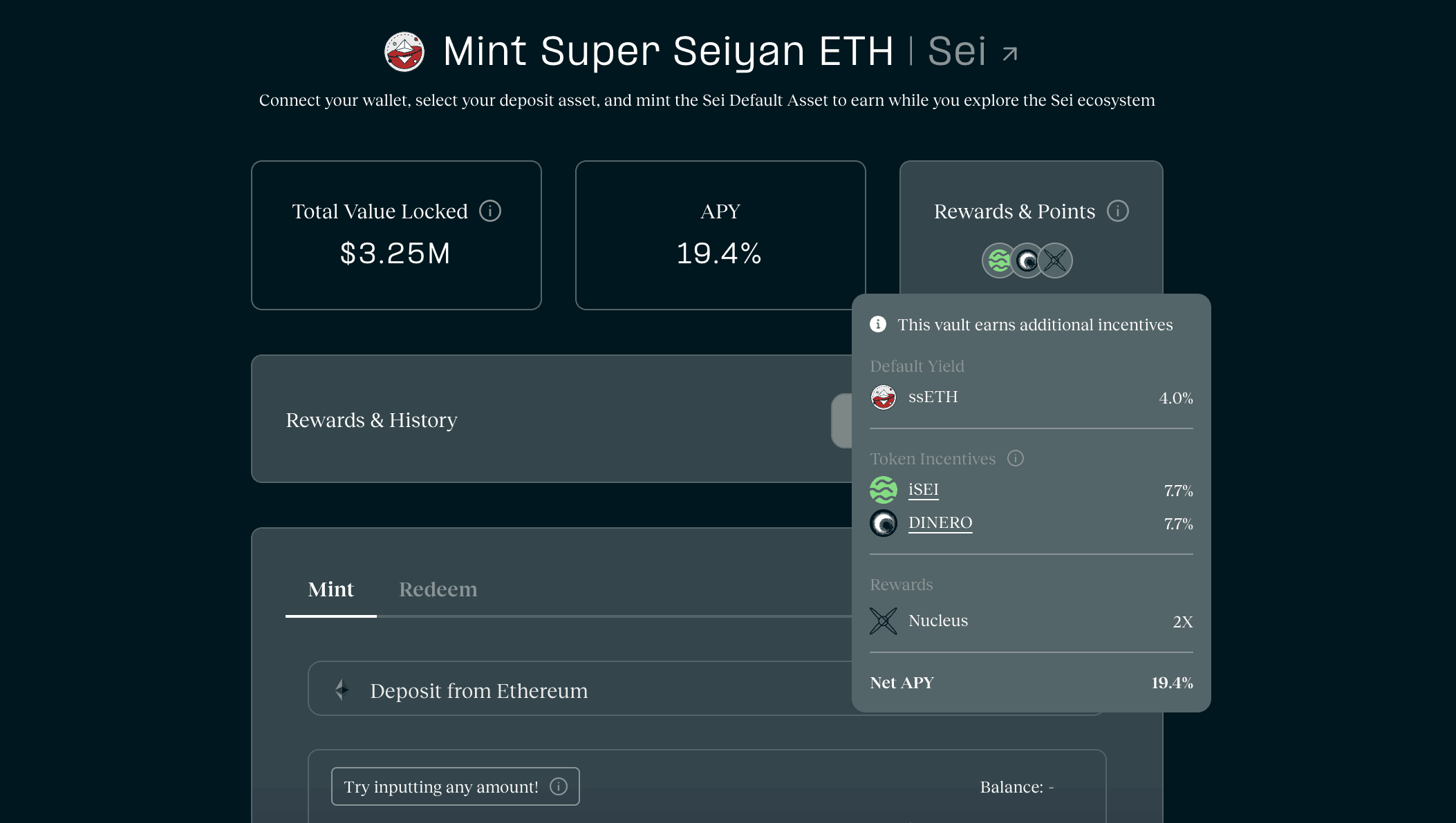Click the Nucleus icon in Rewards card

[x=1056, y=261]
